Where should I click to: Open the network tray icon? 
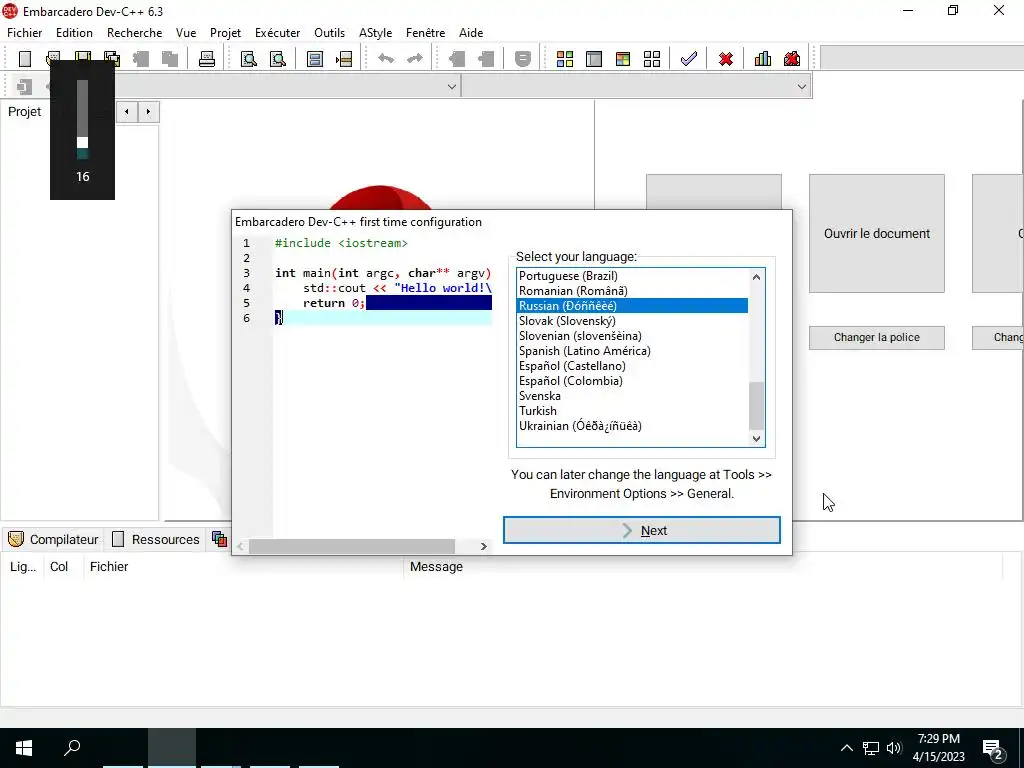tap(871, 748)
